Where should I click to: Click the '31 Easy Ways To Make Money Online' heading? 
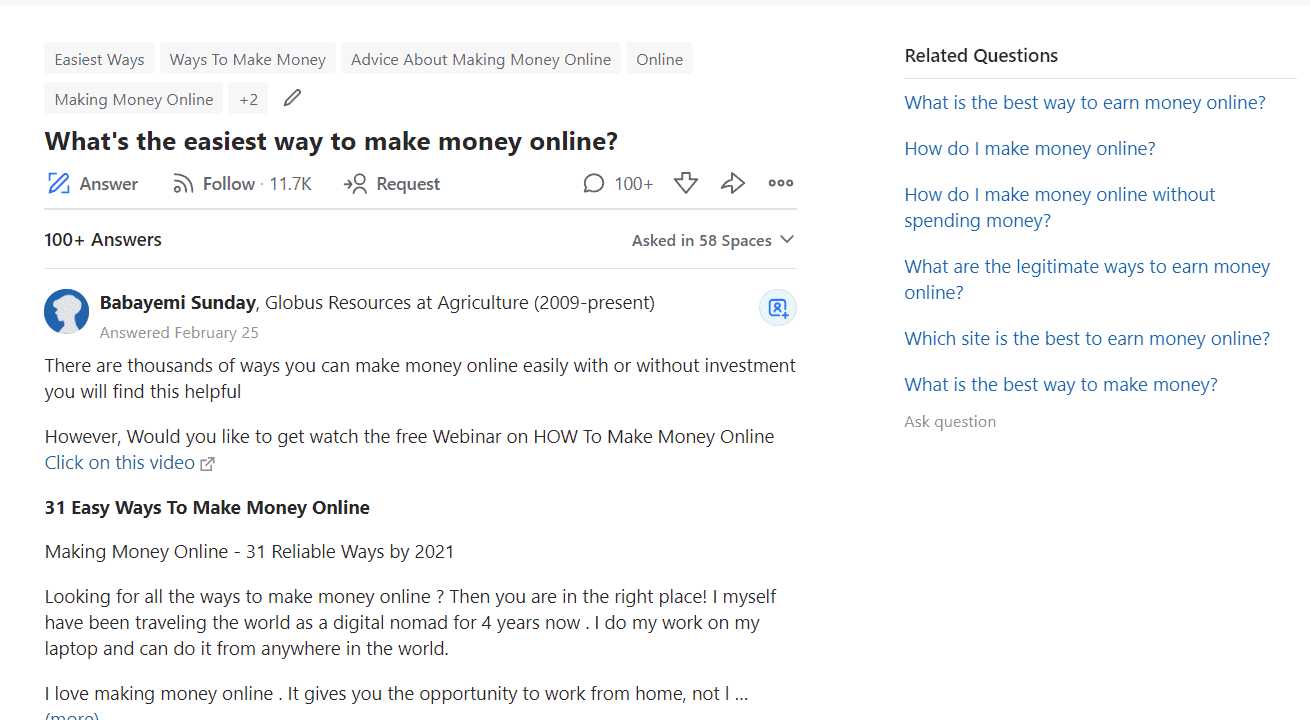pyautogui.click(x=207, y=508)
